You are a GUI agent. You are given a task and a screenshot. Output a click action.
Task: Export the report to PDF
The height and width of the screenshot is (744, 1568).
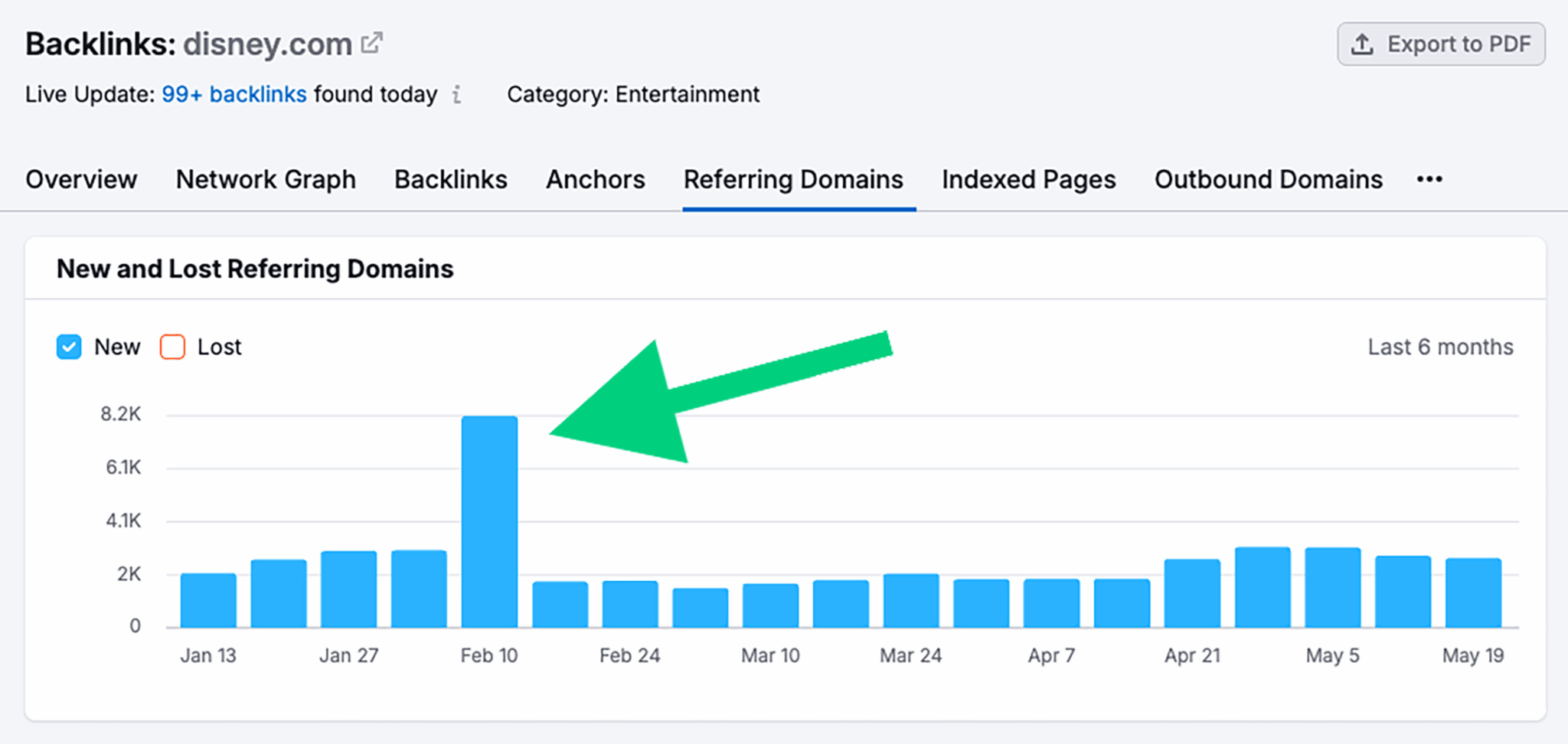coord(1440,44)
